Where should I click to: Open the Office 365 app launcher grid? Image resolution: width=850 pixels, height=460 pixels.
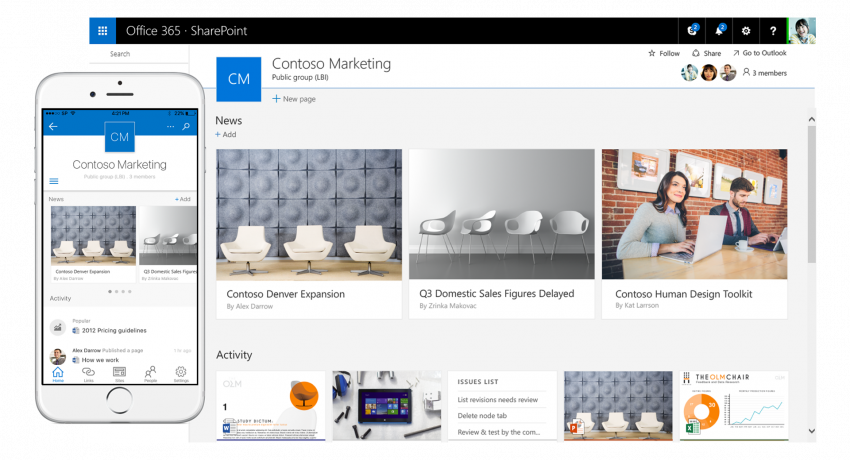pyautogui.click(x=102, y=31)
